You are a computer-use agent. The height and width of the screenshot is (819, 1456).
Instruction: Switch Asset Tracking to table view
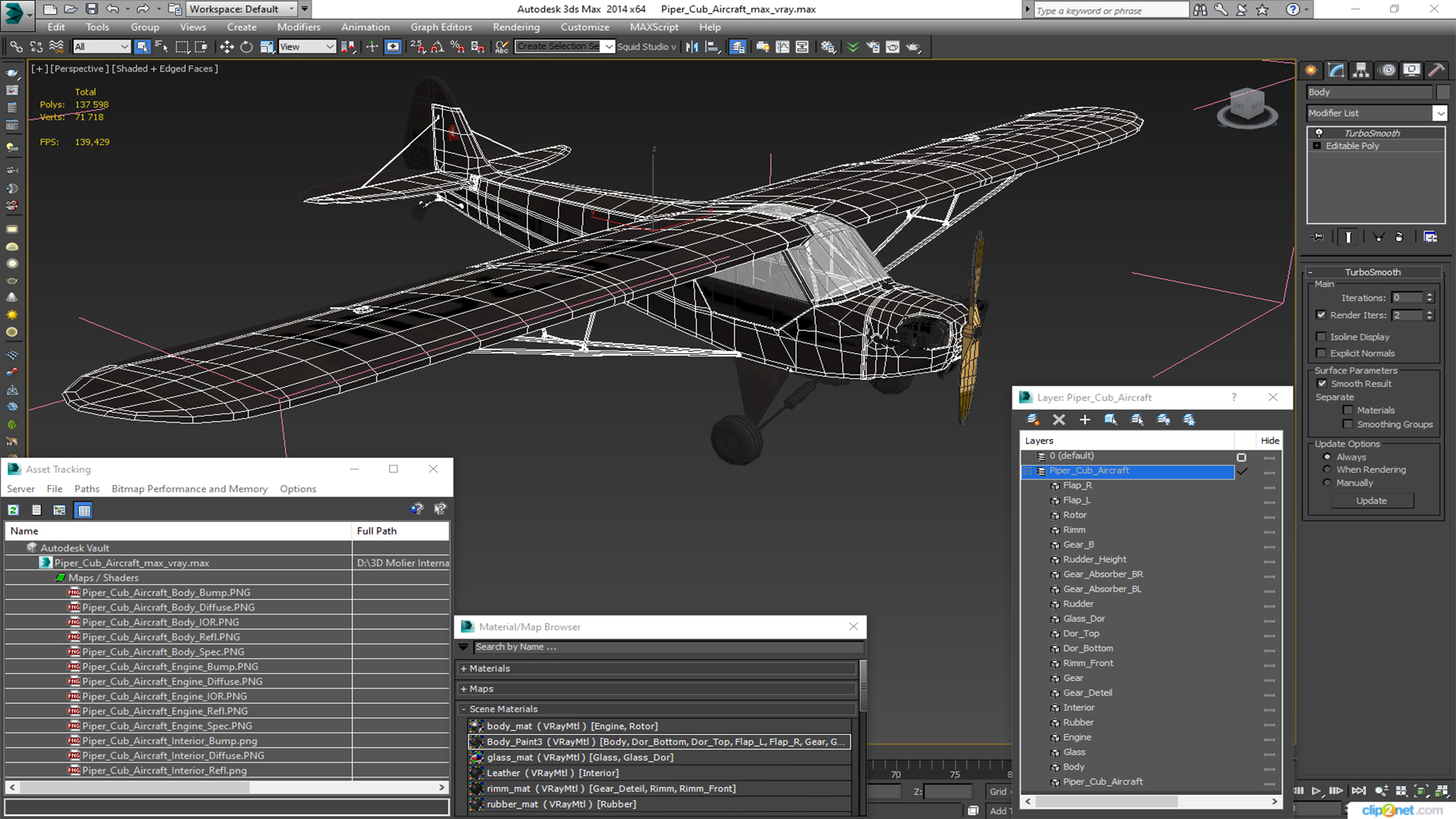[84, 510]
